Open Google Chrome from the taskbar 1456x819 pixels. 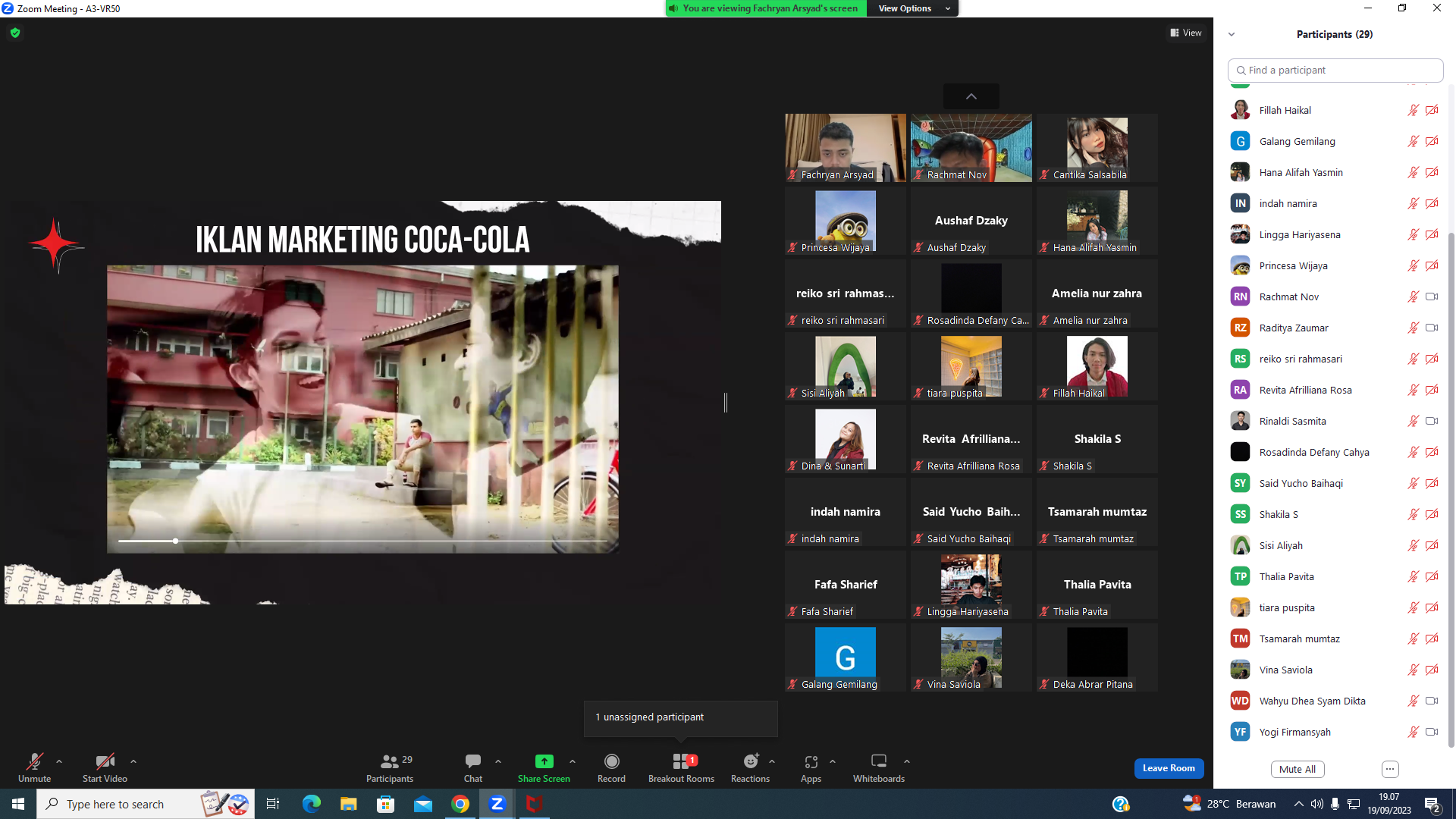pyautogui.click(x=460, y=804)
